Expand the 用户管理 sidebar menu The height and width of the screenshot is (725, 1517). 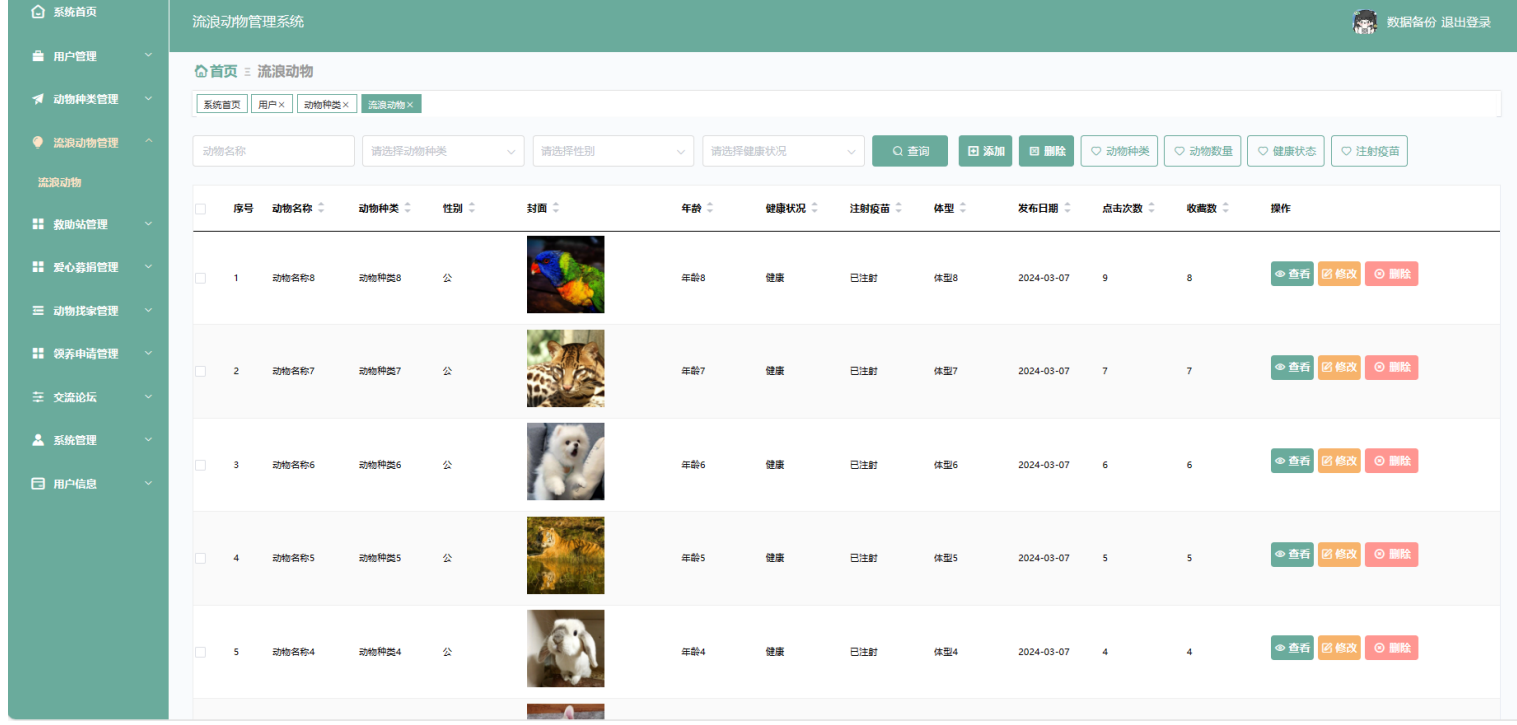point(148,56)
